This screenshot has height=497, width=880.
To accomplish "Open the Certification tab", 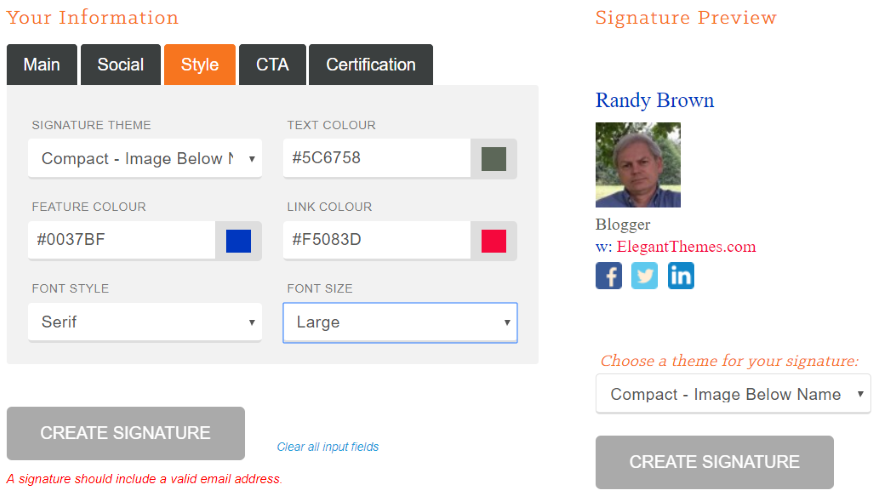I will click(x=371, y=65).
